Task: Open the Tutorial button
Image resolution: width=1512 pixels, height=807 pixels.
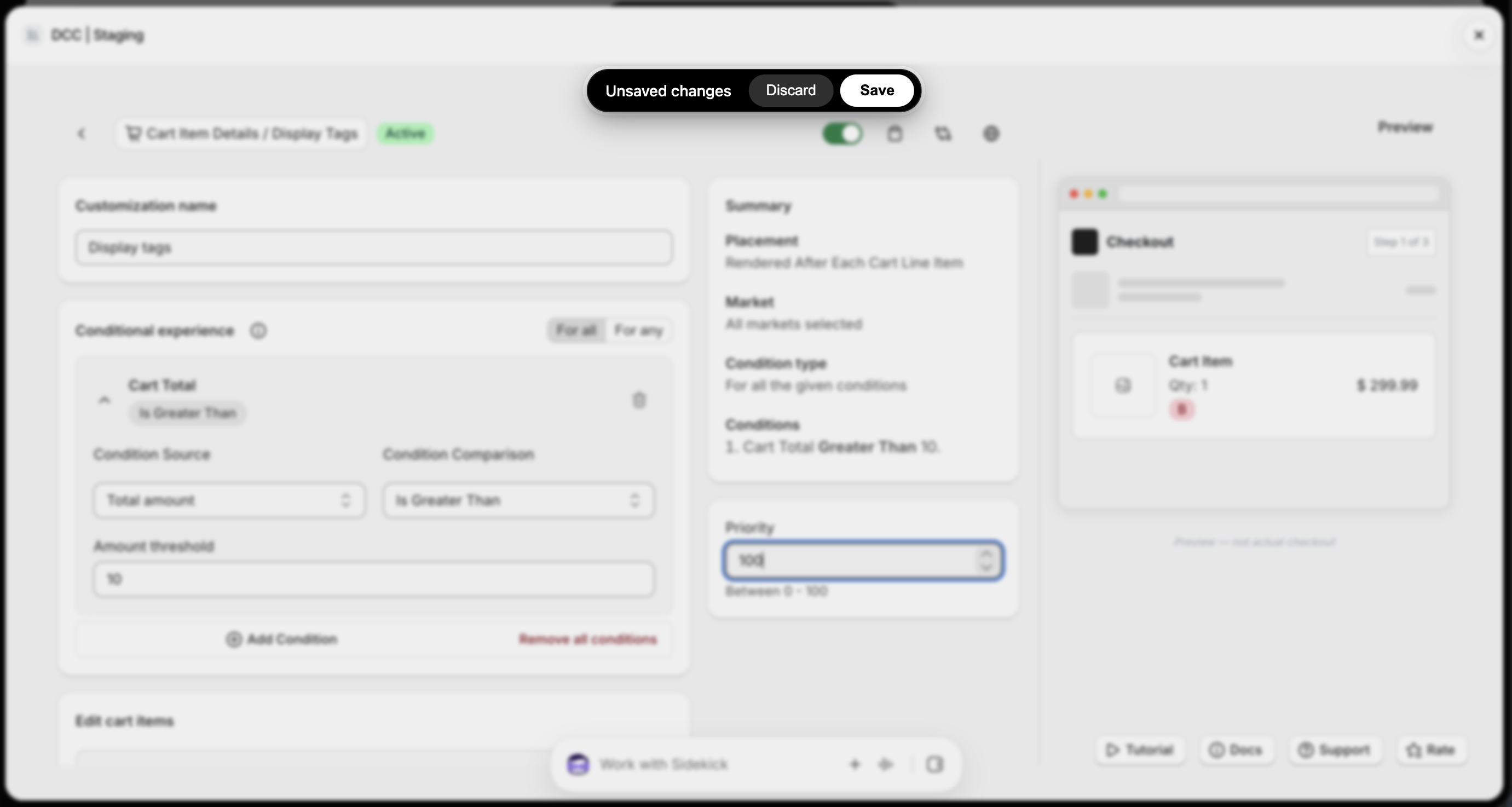Action: click(x=1139, y=750)
